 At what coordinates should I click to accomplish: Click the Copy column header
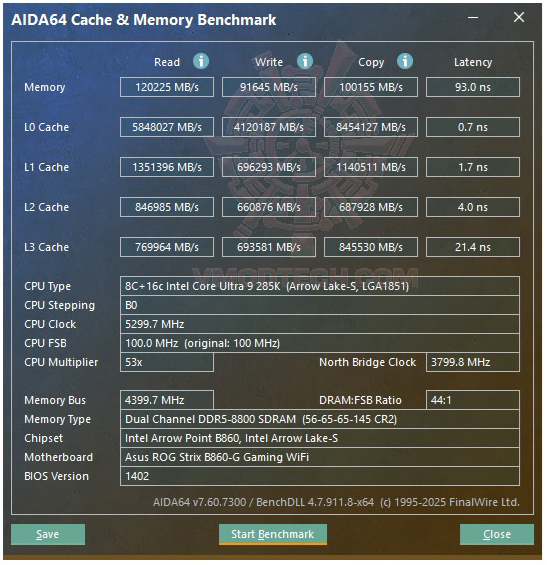371,62
